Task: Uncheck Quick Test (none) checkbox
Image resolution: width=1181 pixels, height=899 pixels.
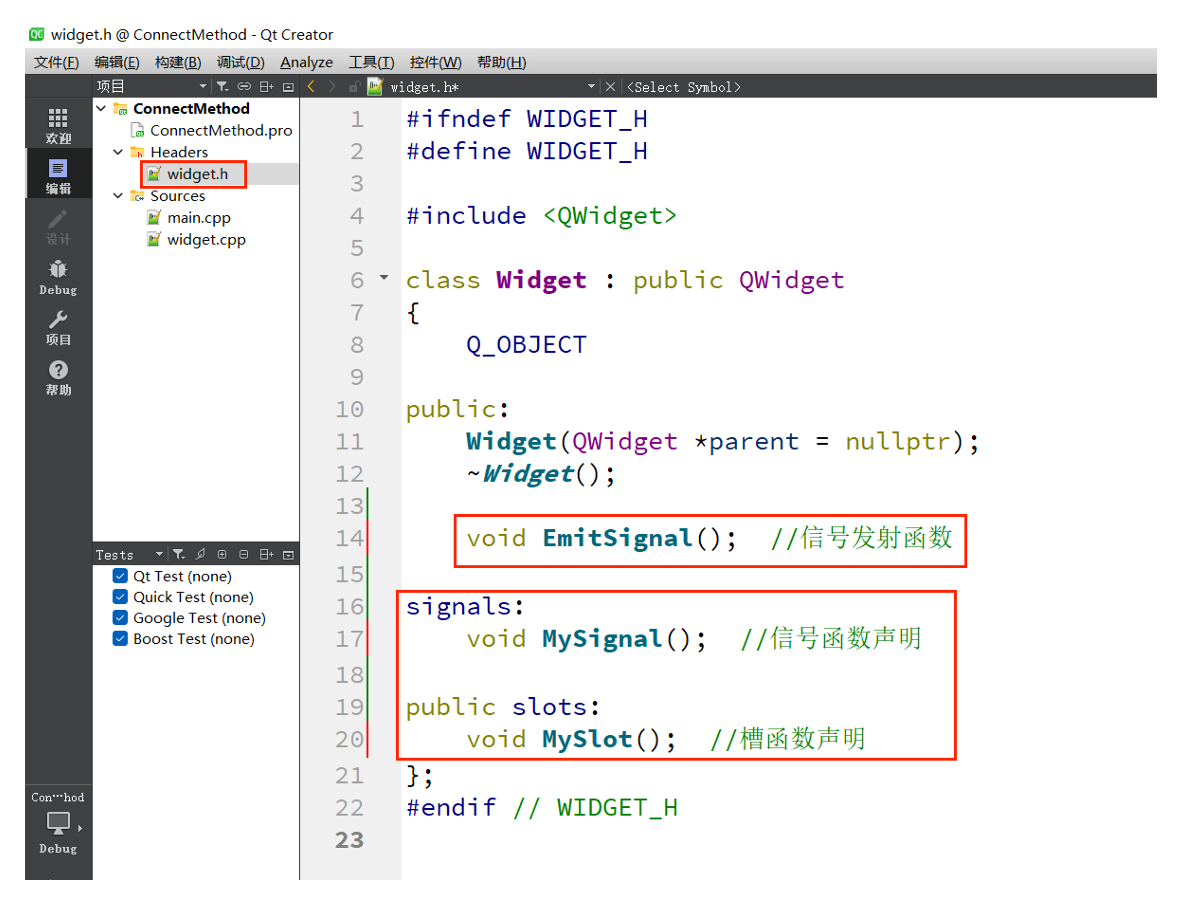Action: [120, 596]
